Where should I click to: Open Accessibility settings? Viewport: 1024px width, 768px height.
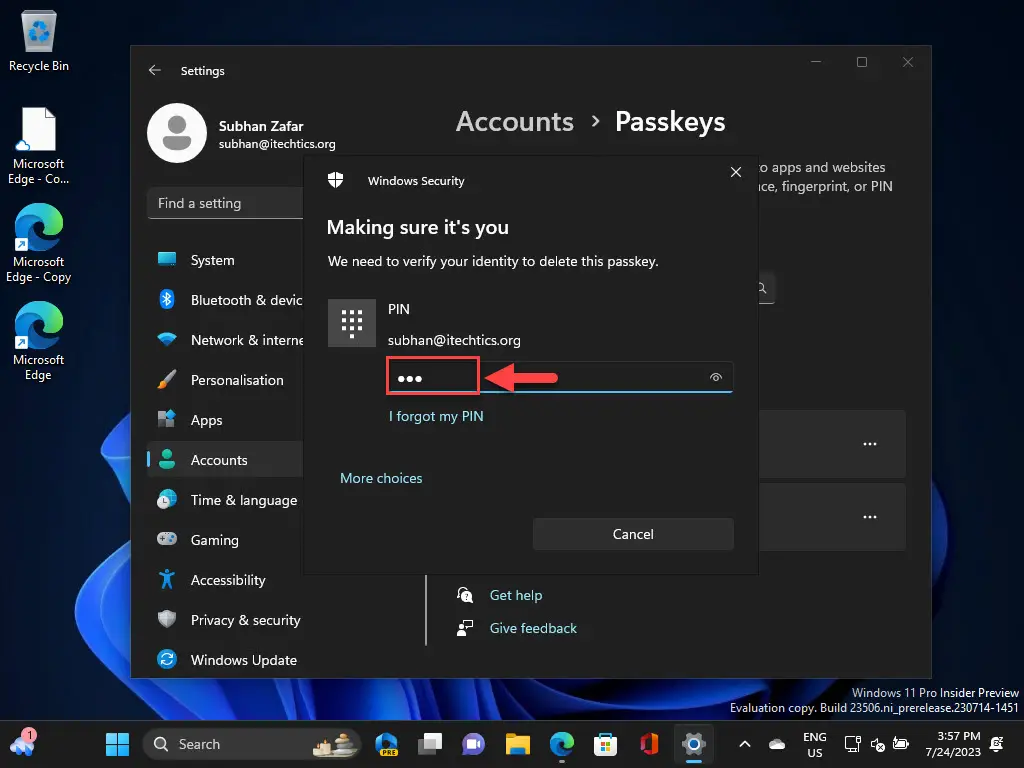(227, 580)
